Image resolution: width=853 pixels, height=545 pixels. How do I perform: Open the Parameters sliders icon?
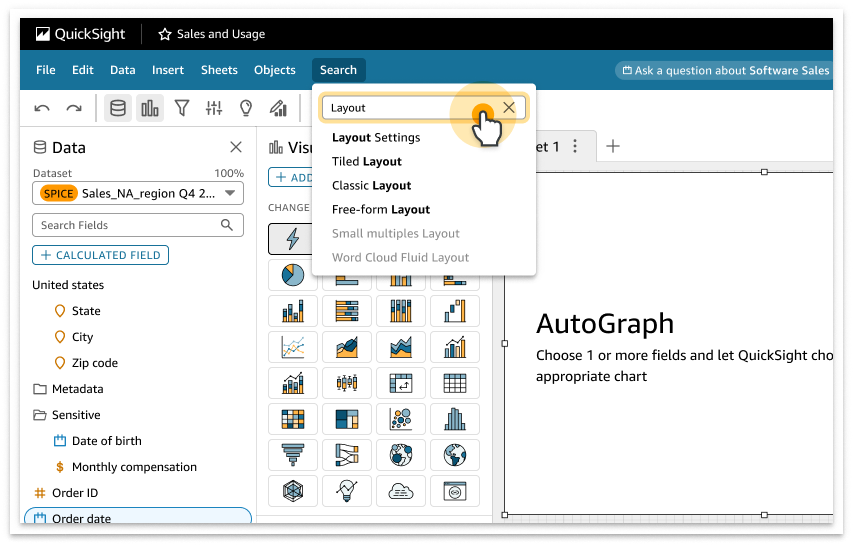tap(214, 108)
